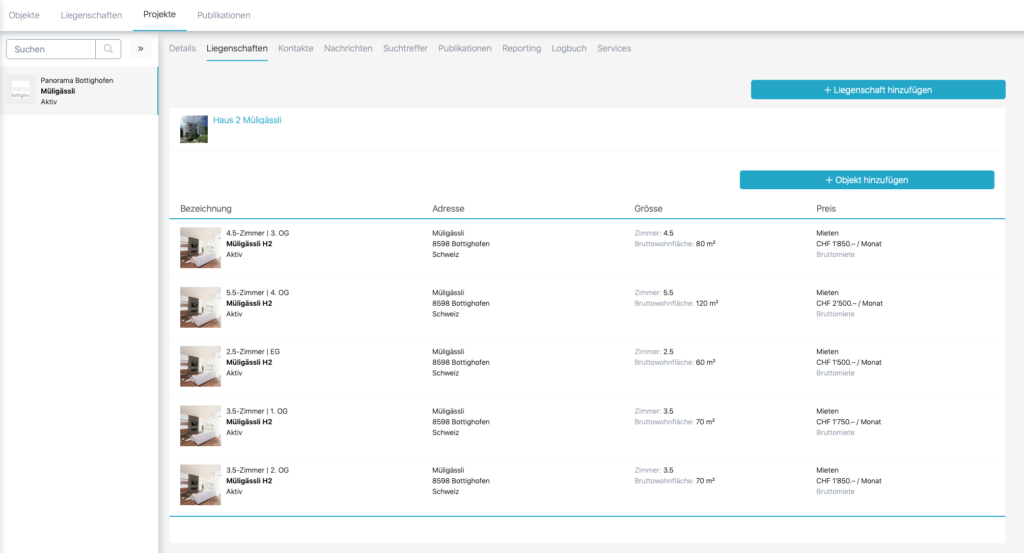Screen dimensions: 1024x553
Task: Open the Haus 2 Müligässli link
Action: click(247, 120)
